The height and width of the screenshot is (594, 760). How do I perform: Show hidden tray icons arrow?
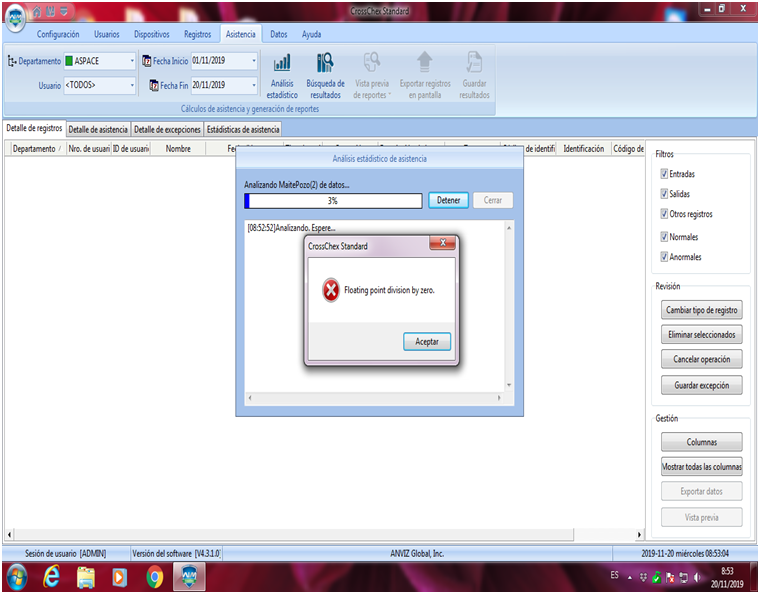(x=630, y=578)
